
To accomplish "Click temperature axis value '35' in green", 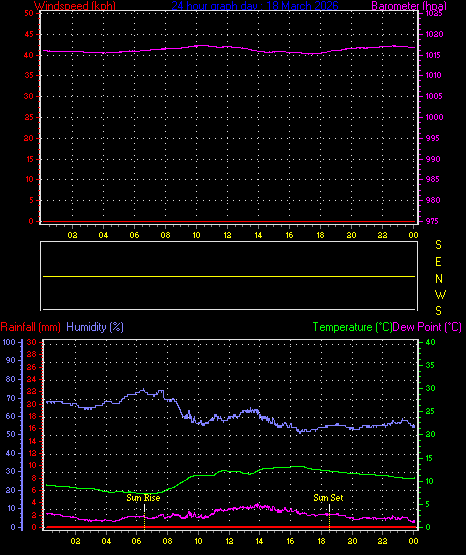I will pos(430,365).
